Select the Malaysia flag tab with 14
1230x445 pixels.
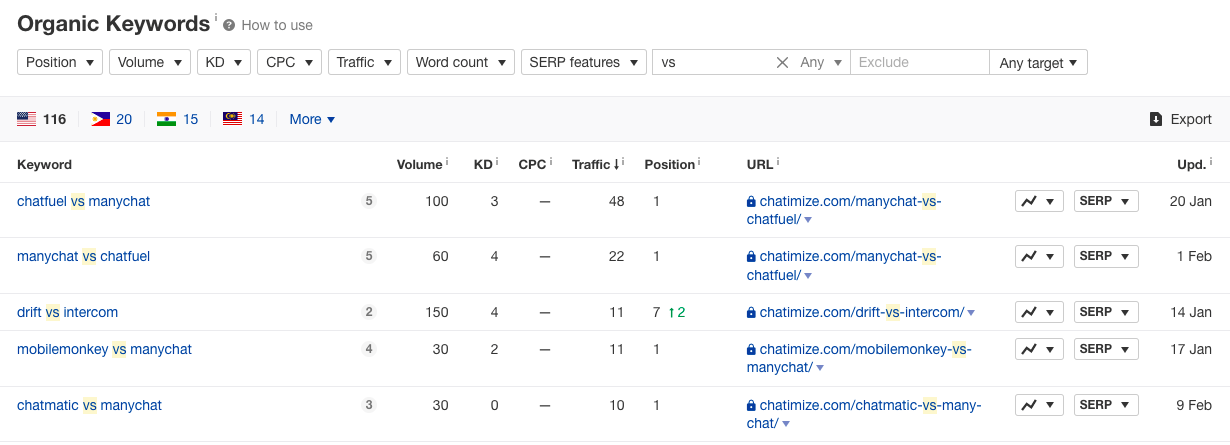tap(244, 119)
